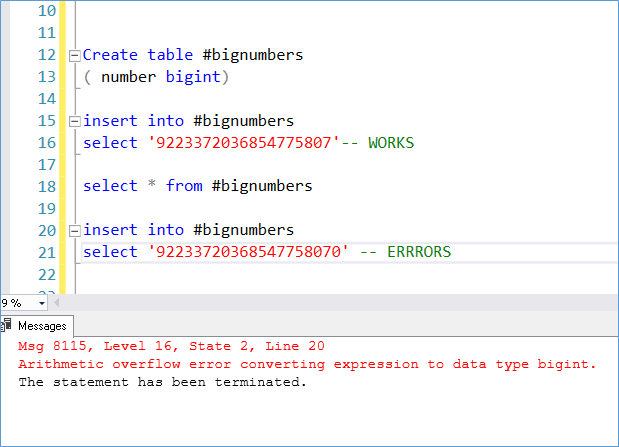This screenshot has width=619, height=447.
Task: Collapse the insert block at line 20
Action: pos(74,231)
